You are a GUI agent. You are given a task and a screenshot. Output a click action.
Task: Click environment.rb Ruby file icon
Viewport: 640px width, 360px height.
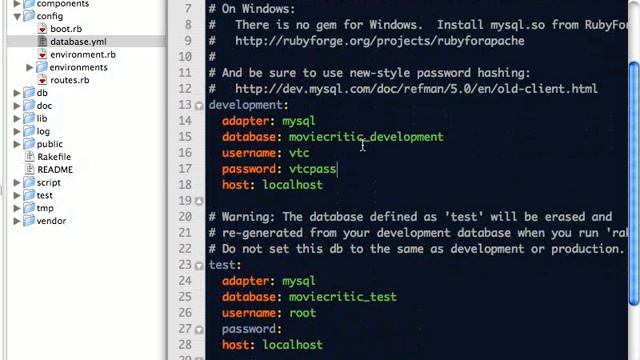[x=42, y=54]
